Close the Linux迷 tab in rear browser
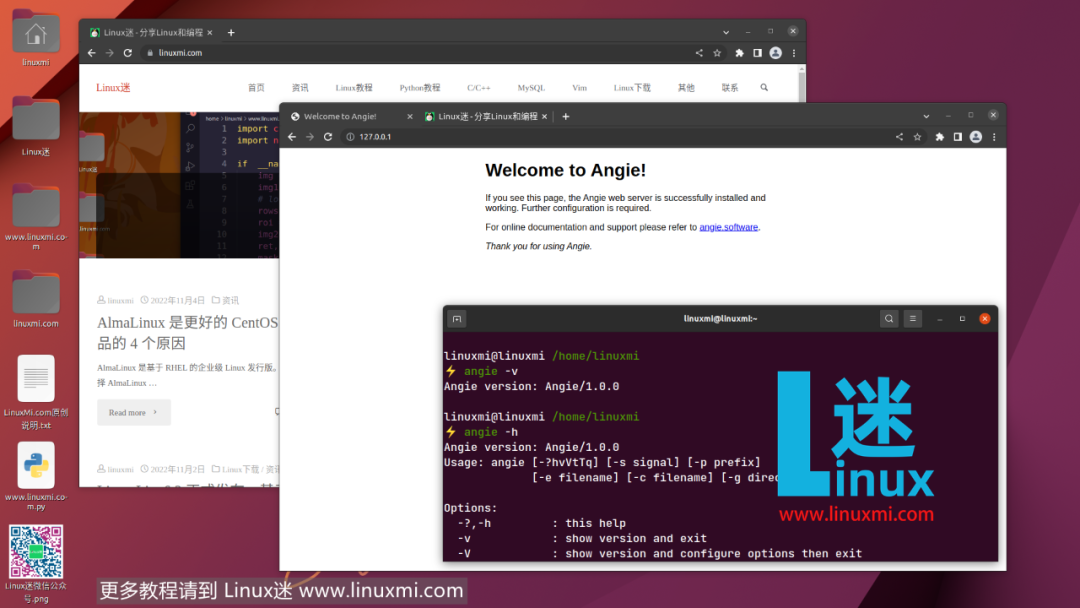The image size is (1080, 608). 209,32
